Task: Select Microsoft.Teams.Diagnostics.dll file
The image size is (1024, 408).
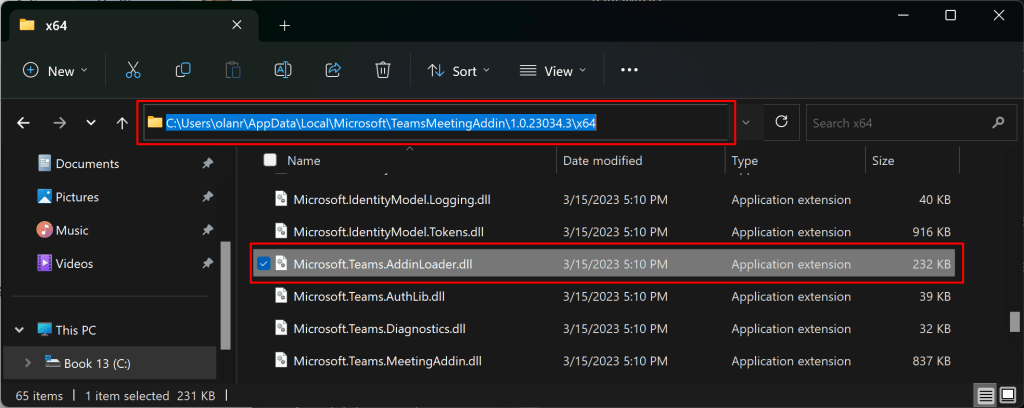Action: point(379,328)
